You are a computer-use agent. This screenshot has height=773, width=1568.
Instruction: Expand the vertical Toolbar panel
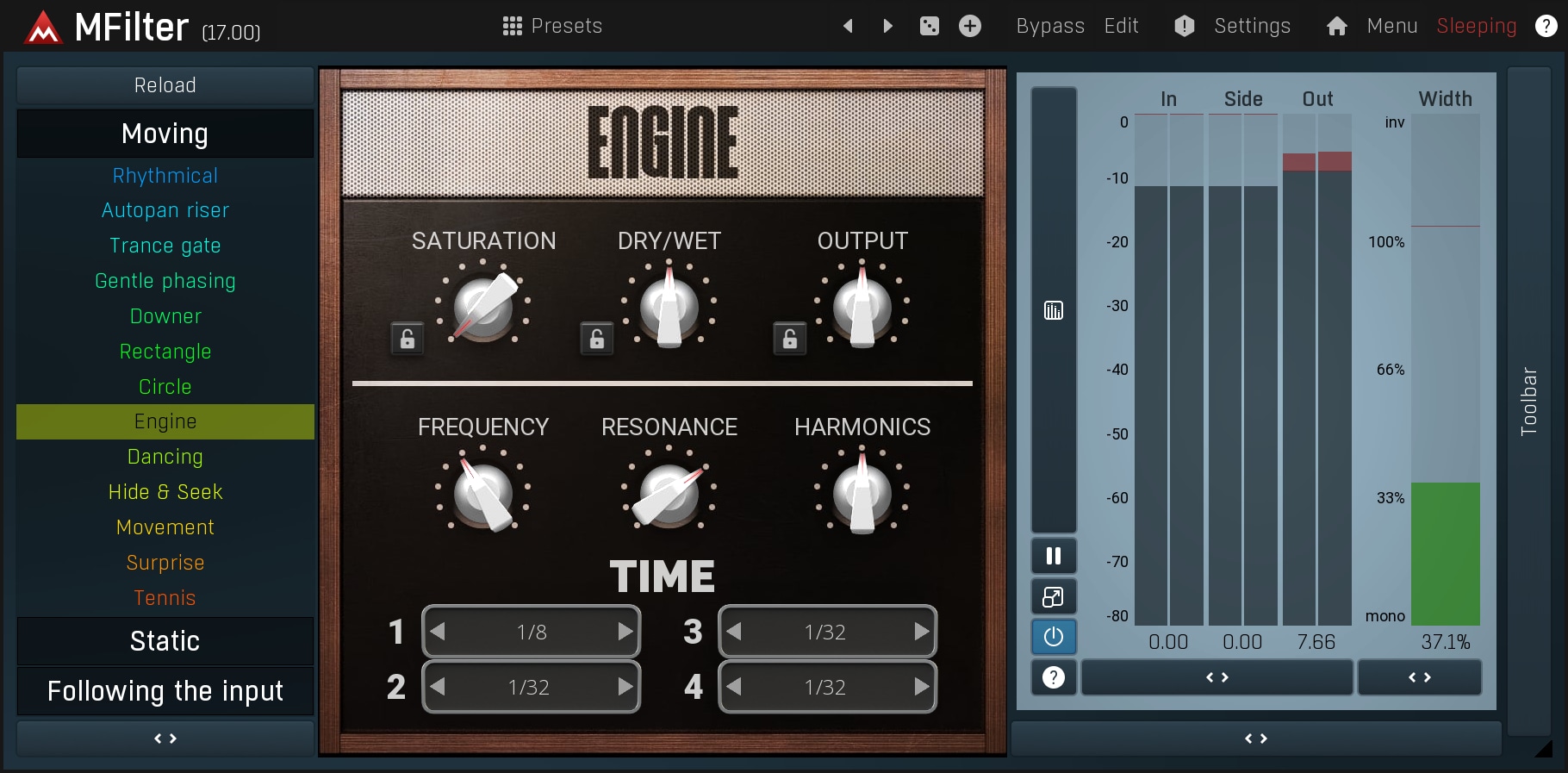(1528, 401)
